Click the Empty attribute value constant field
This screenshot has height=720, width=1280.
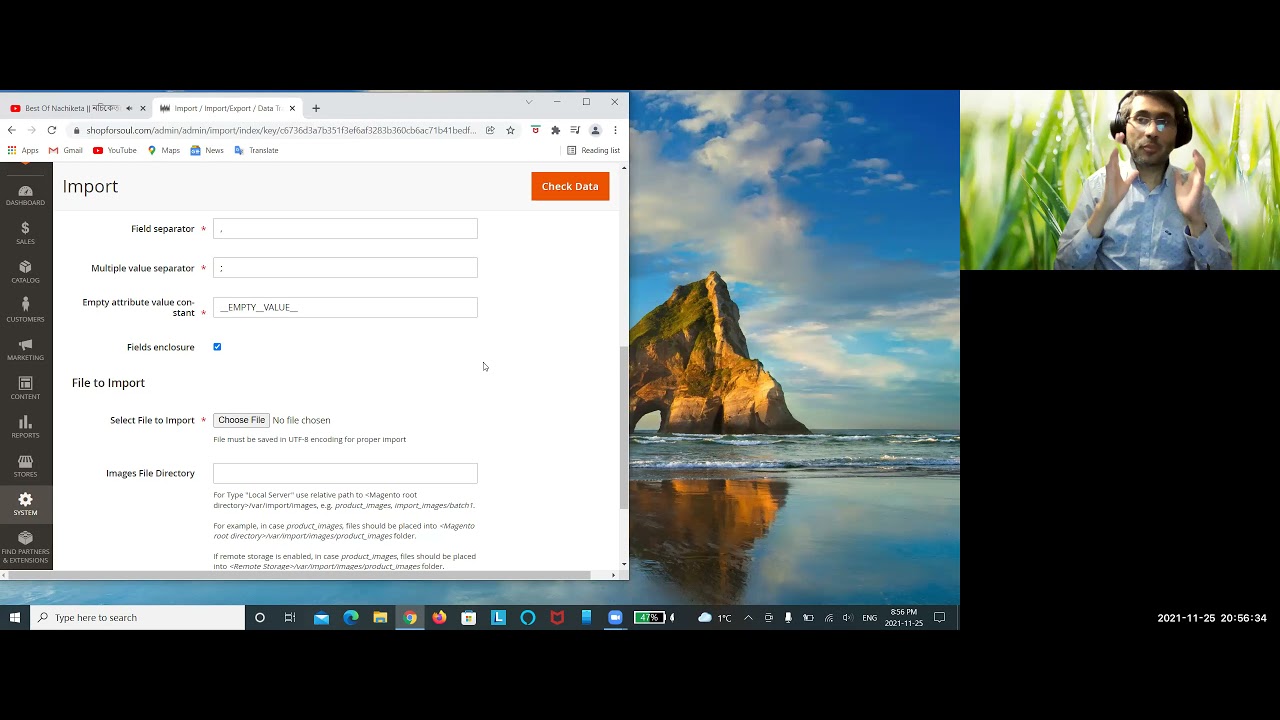click(345, 307)
